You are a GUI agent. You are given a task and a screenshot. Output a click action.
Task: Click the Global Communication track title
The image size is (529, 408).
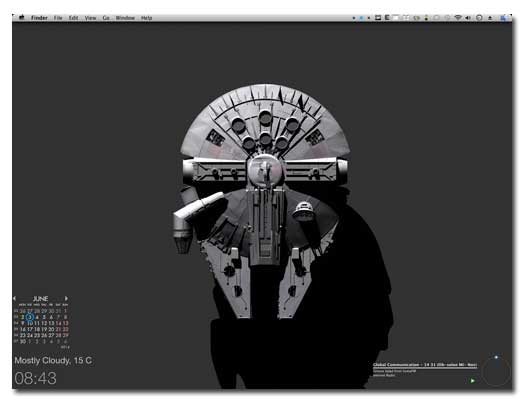[425, 365]
